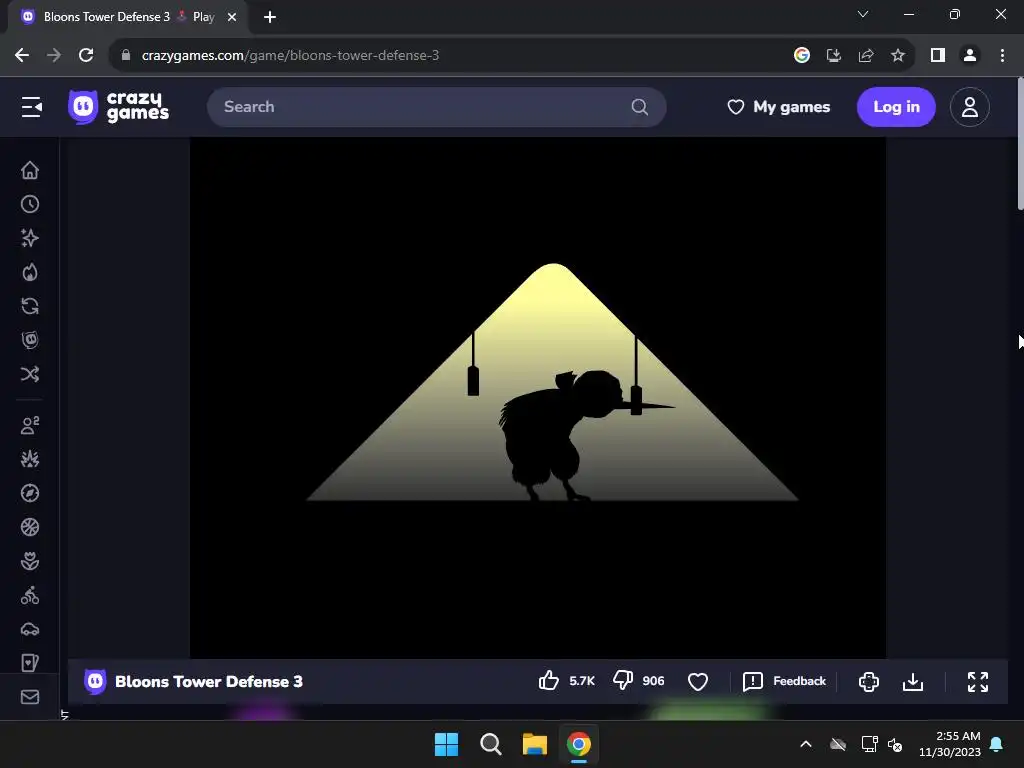The width and height of the screenshot is (1024, 768).
Task: Click the search magnifier icon in search bar
Action: tap(640, 107)
